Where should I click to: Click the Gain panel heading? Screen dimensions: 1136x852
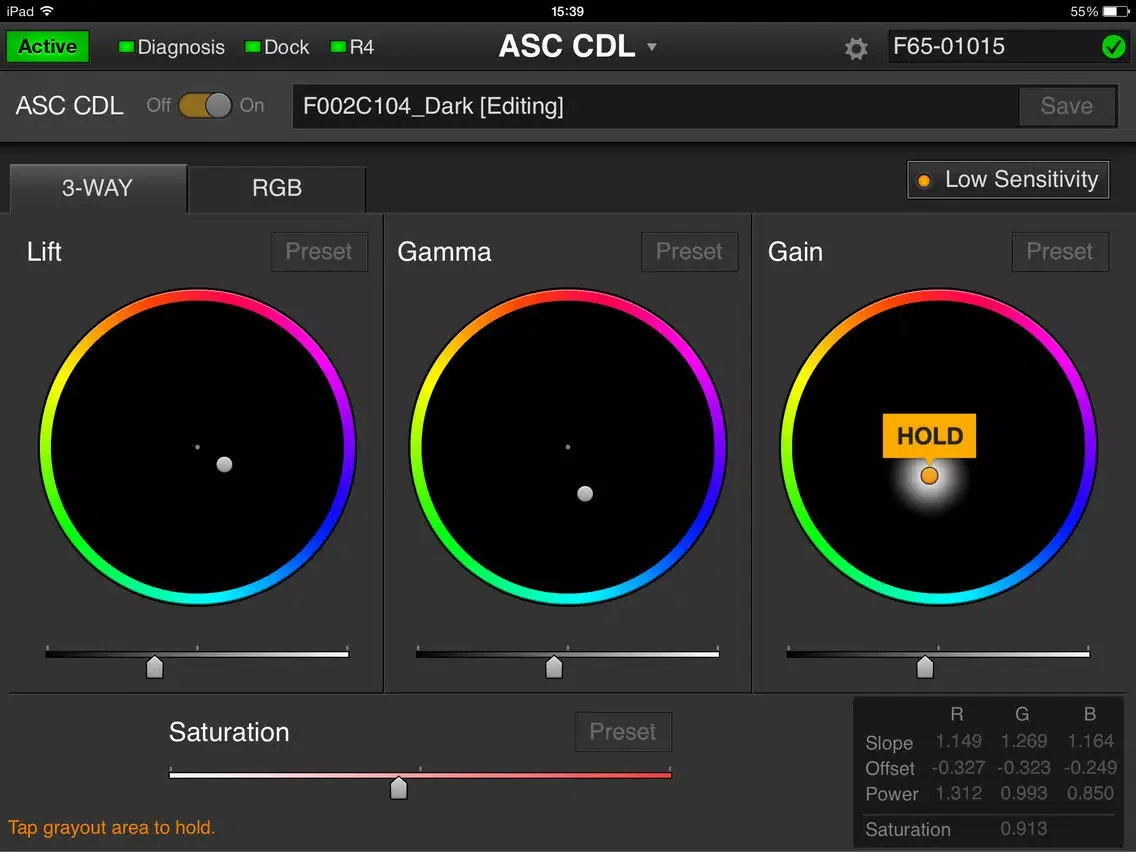pyautogui.click(x=795, y=251)
